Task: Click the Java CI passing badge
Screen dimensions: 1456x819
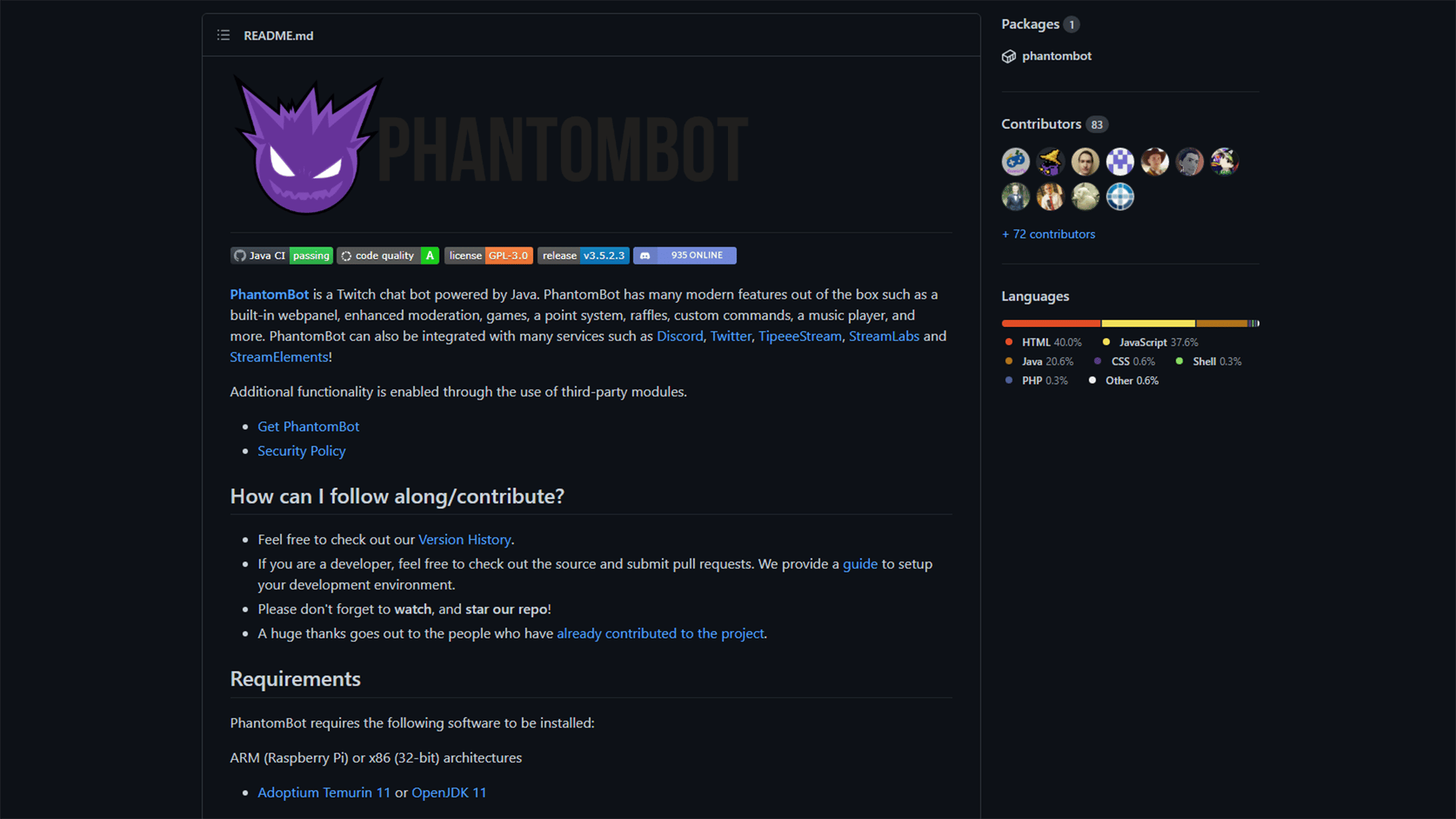Action: coord(281,256)
